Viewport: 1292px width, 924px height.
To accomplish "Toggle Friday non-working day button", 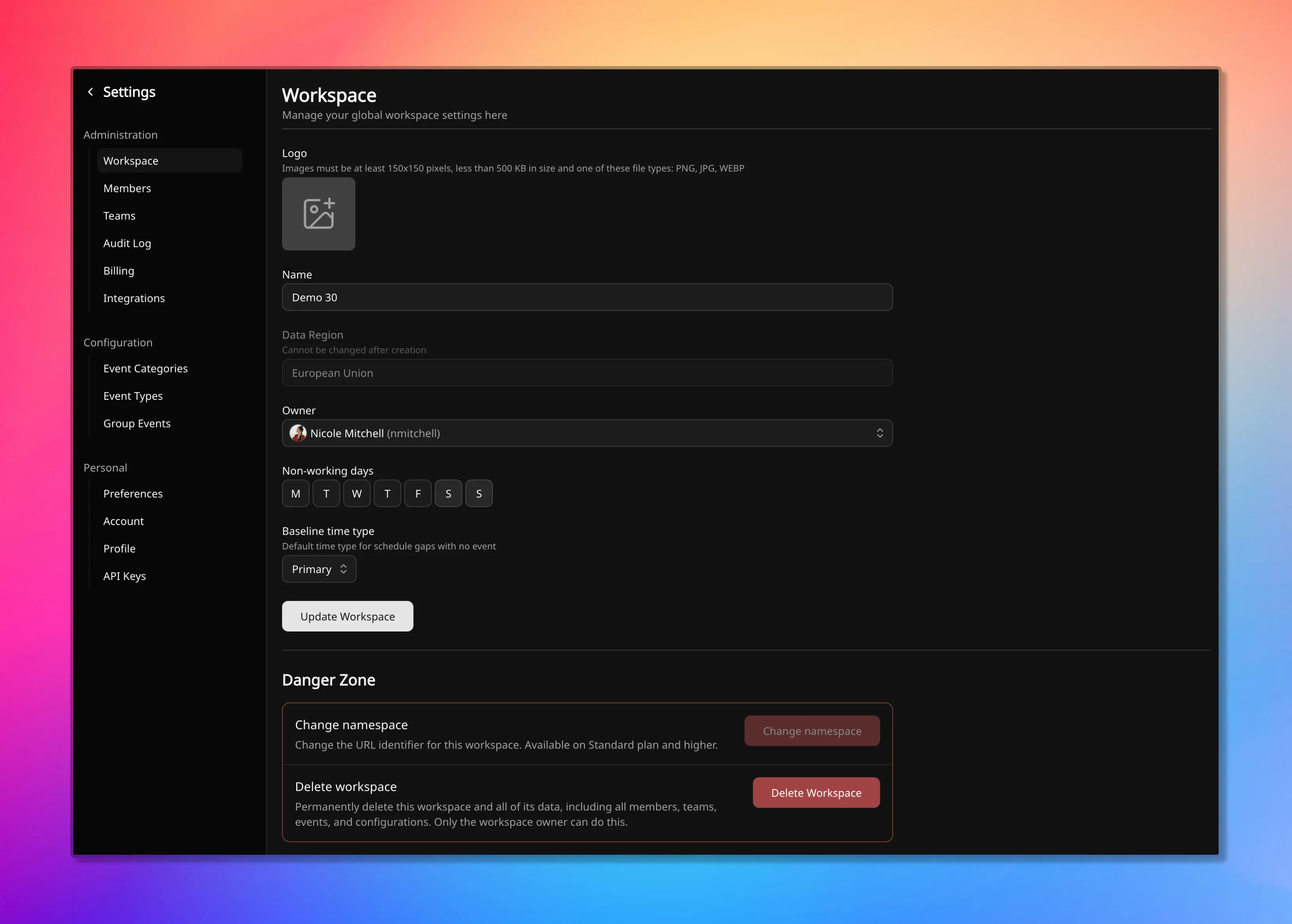I will tap(418, 494).
